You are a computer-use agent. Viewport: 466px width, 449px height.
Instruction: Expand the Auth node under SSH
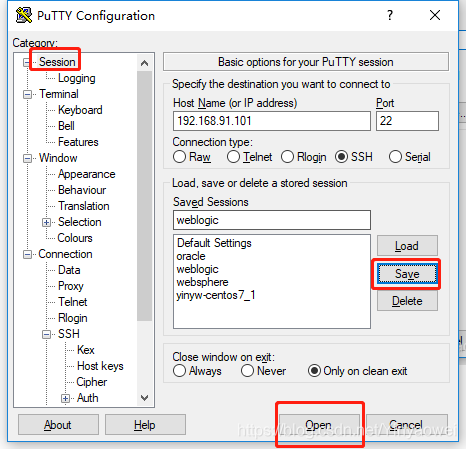65,398
